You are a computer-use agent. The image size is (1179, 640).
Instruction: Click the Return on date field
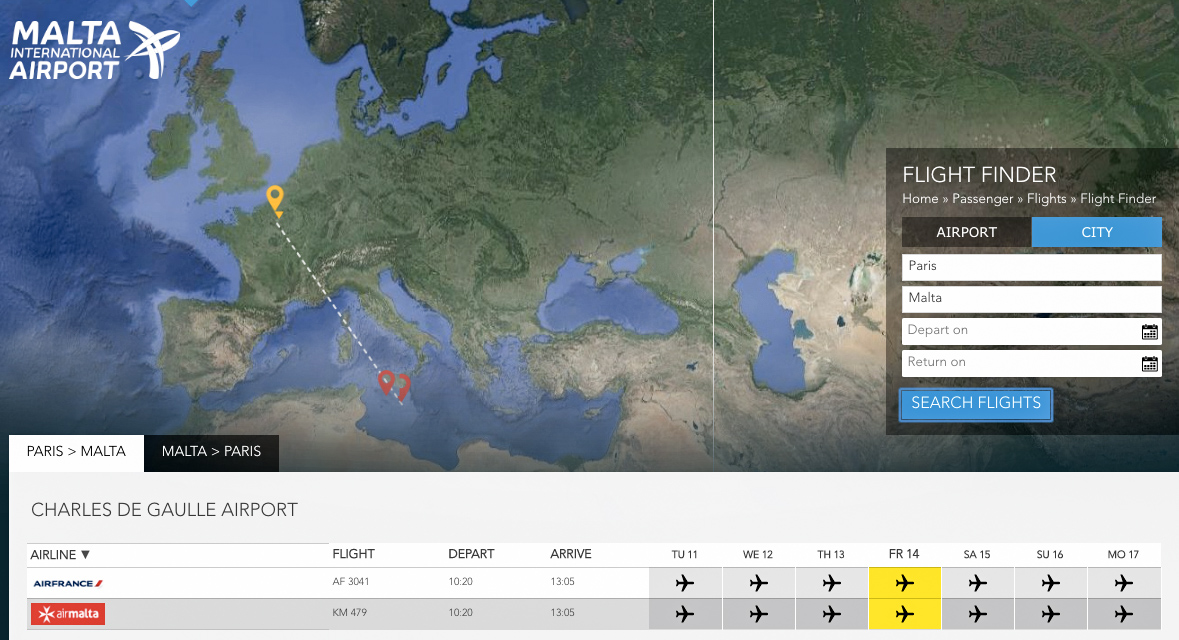[1032, 364]
